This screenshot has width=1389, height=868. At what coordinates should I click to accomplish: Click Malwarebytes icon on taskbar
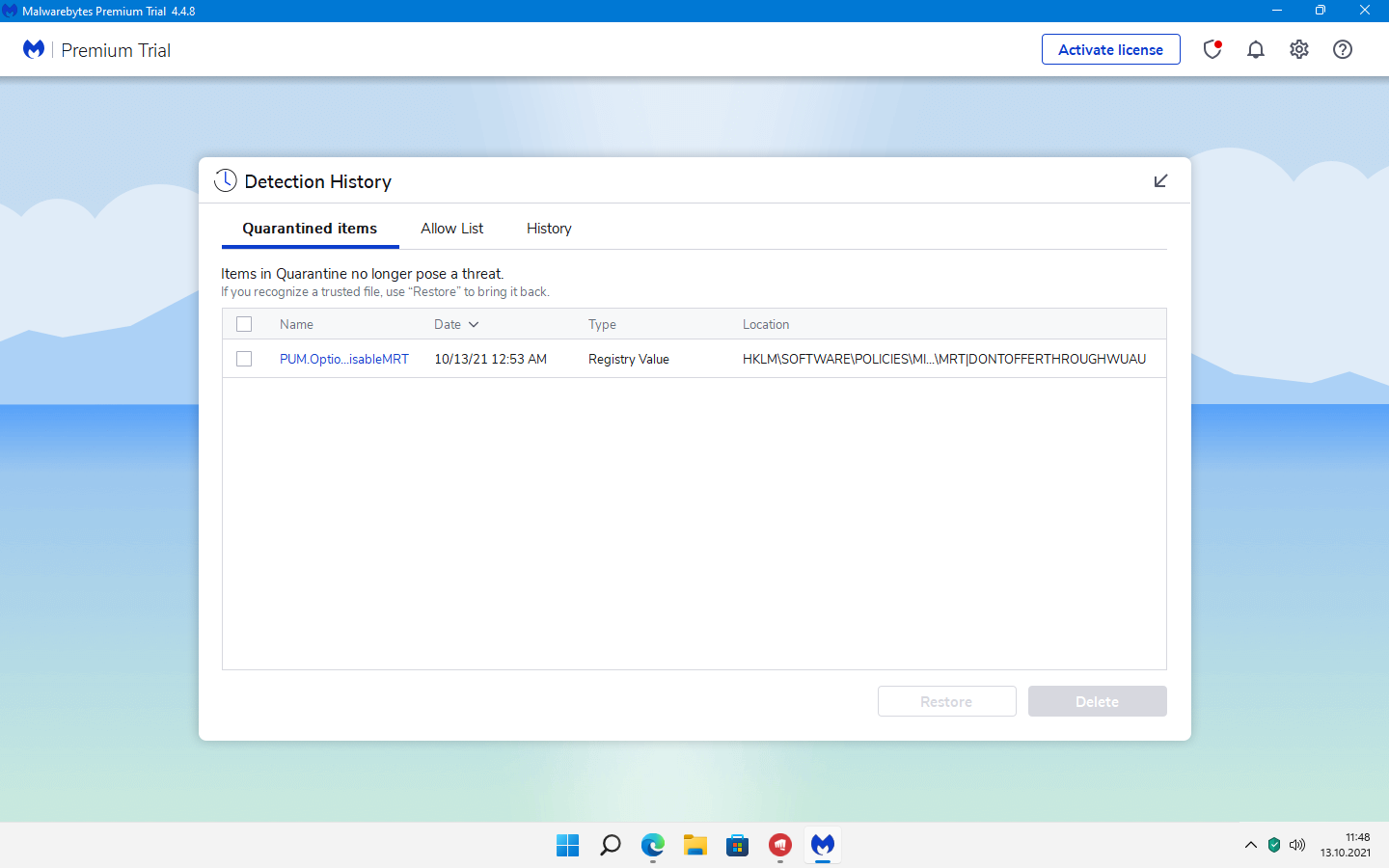click(823, 846)
